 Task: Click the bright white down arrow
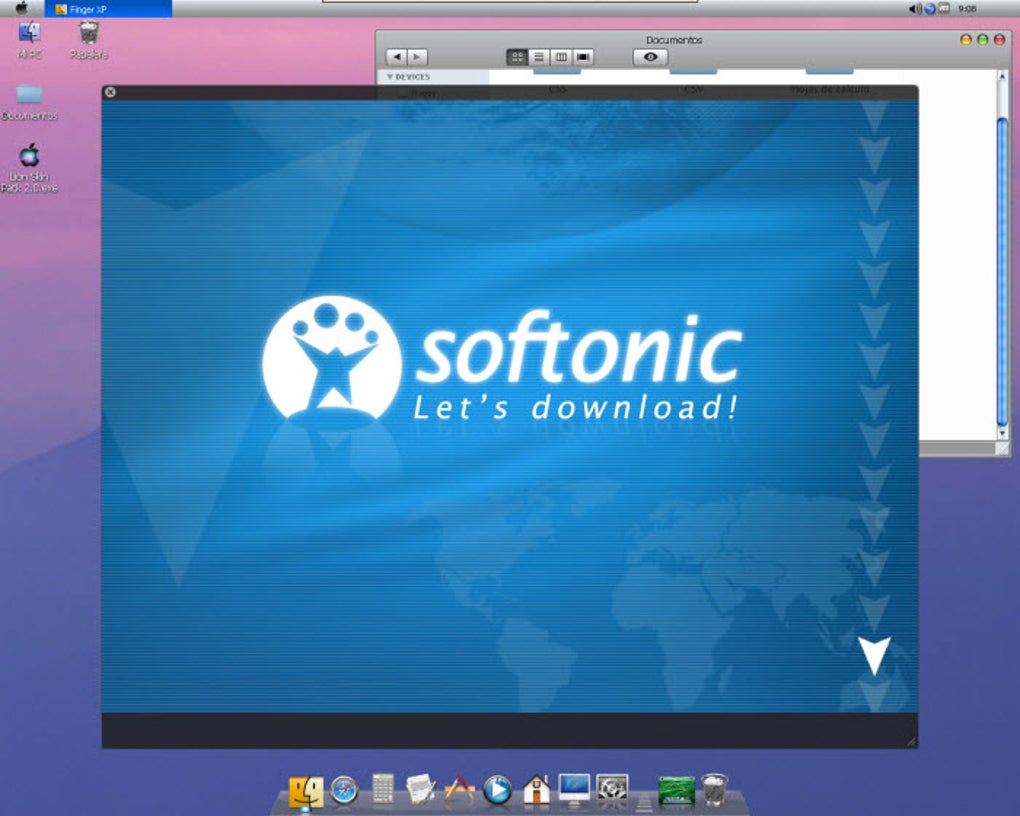click(874, 656)
